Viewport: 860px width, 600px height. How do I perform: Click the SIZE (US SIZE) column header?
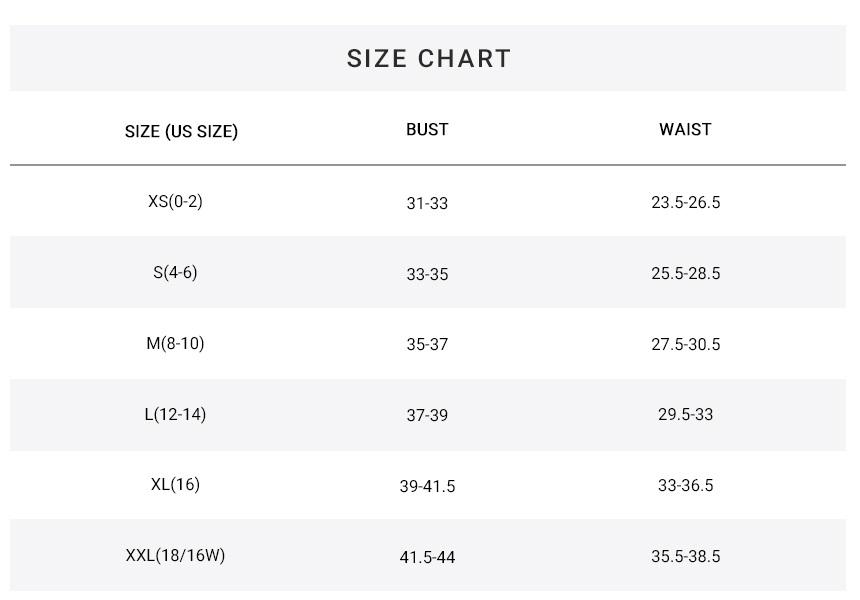(181, 131)
